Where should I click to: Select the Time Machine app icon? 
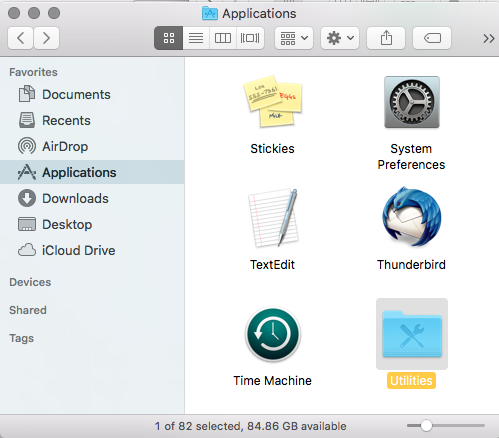coord(273,334)
